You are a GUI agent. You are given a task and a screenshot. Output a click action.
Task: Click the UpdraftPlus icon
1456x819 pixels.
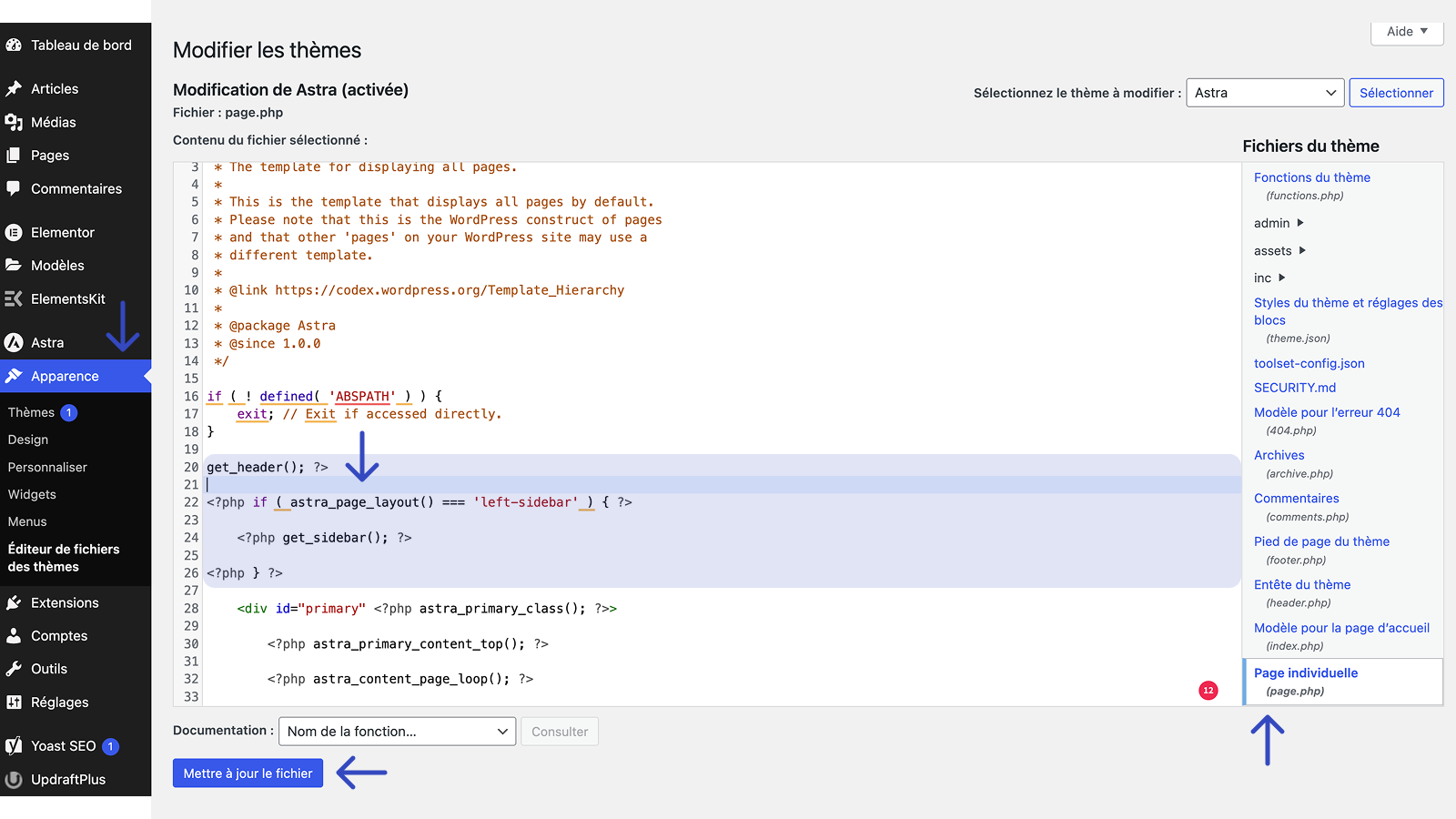click(14, 779)
